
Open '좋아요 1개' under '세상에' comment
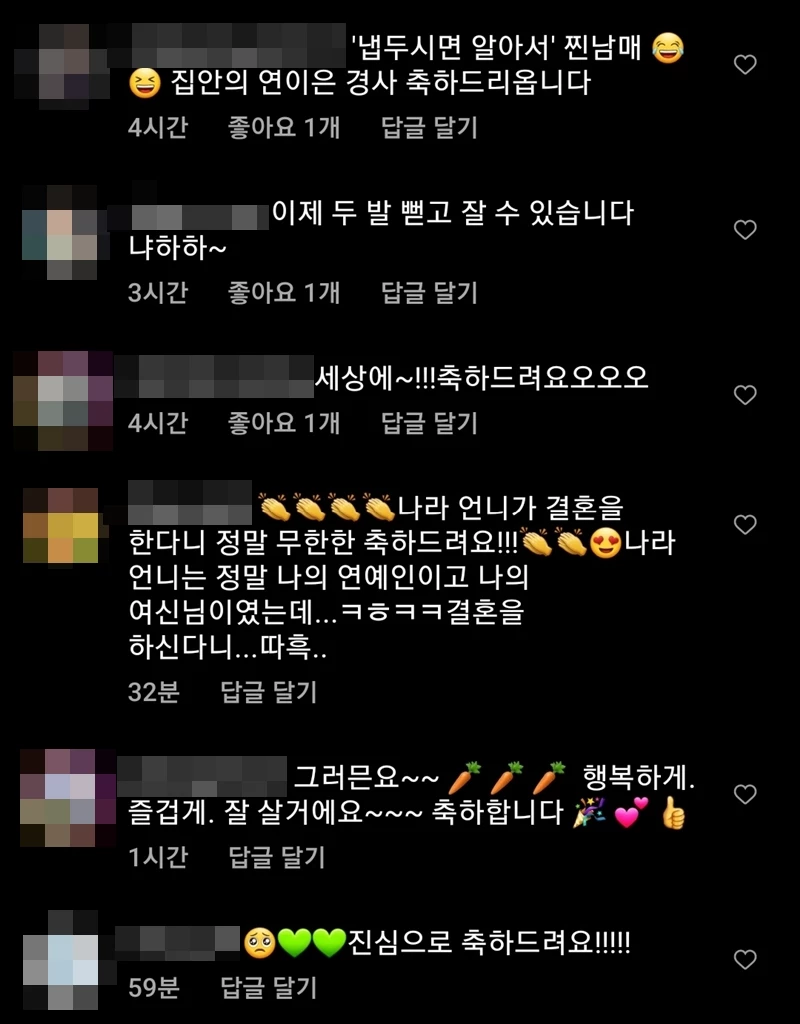pyautogui.click(x=283, y=423)
